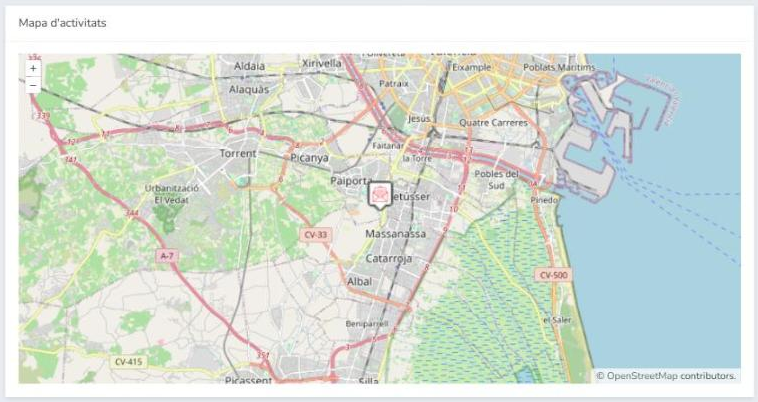Click the Urbanització El Vedat label
This screenshot has width=758, height=402.
tap(171, 194)
